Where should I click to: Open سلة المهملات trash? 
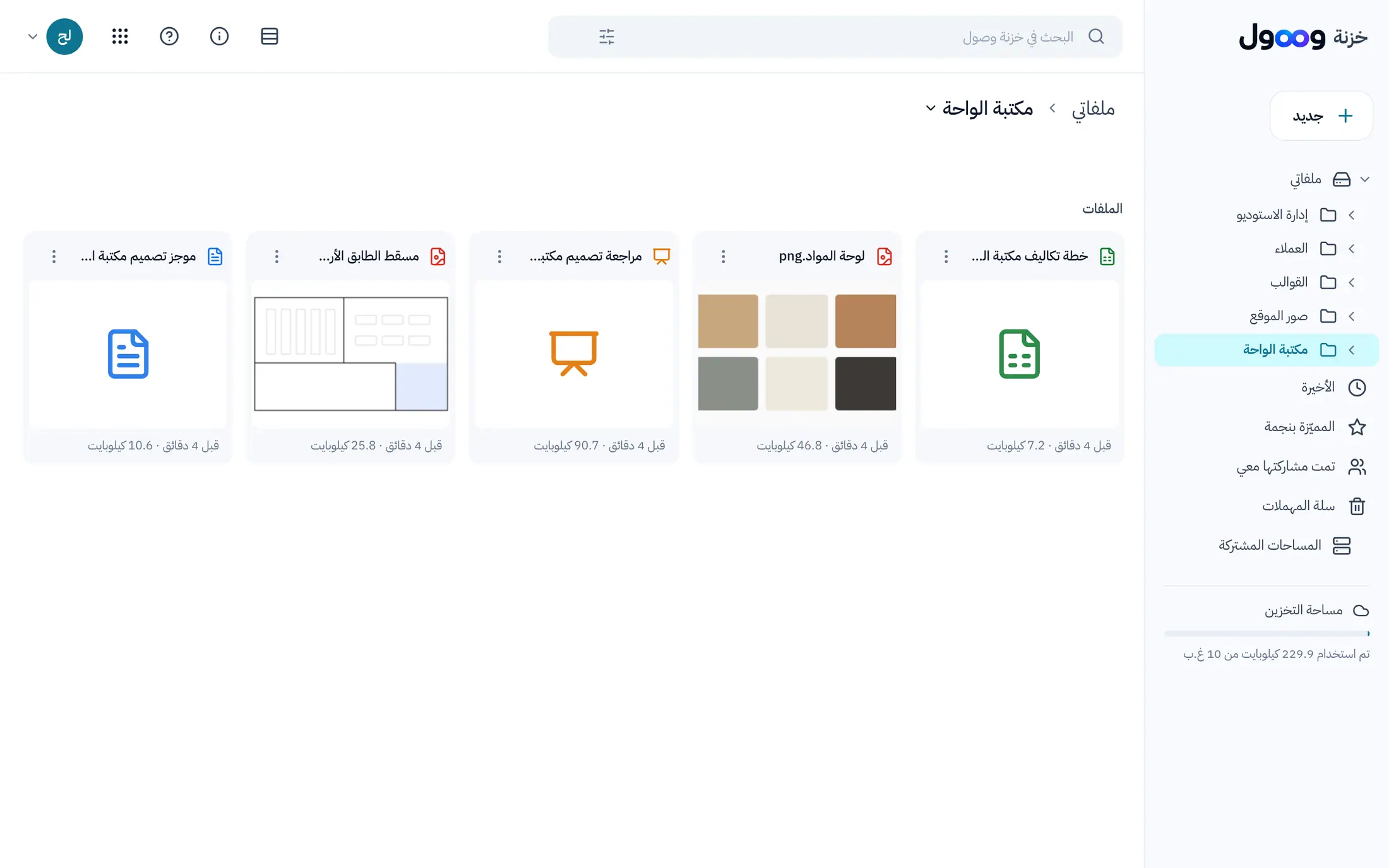(x=1267, y=506)
